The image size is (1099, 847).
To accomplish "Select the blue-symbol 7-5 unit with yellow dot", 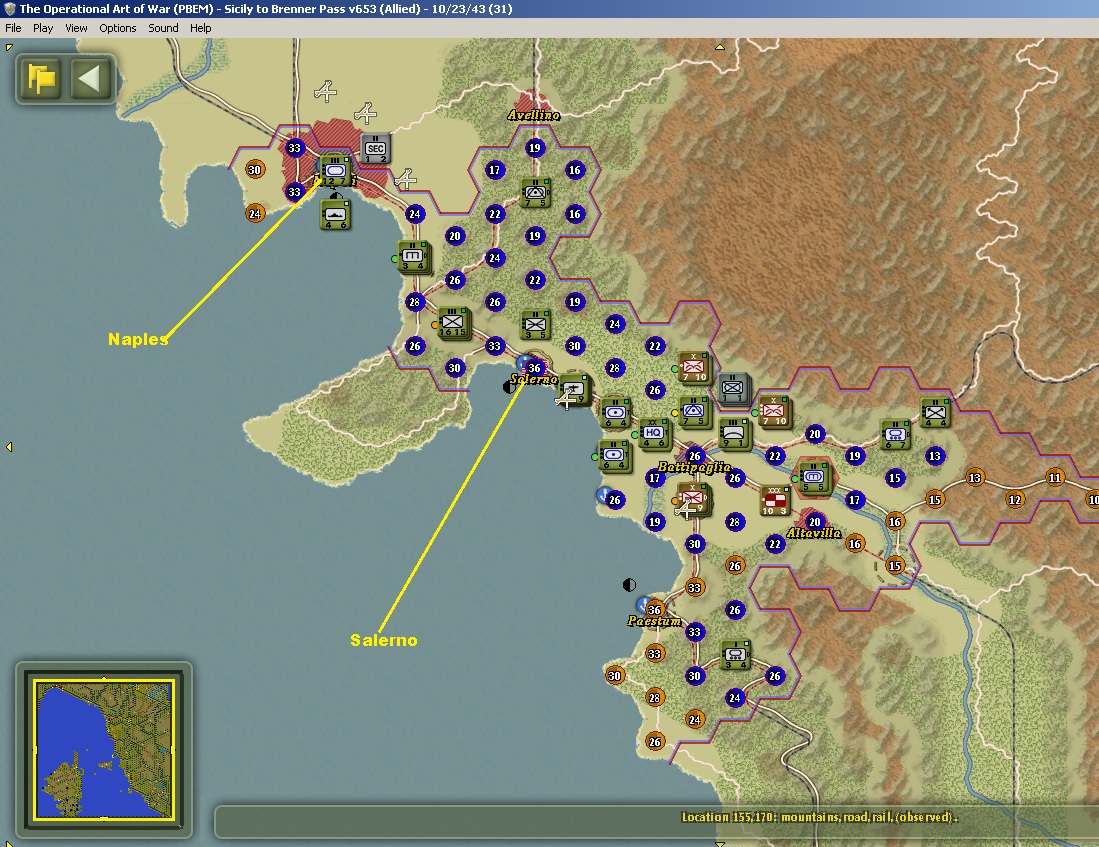I will pyautogui.click(x=694, y=412).
